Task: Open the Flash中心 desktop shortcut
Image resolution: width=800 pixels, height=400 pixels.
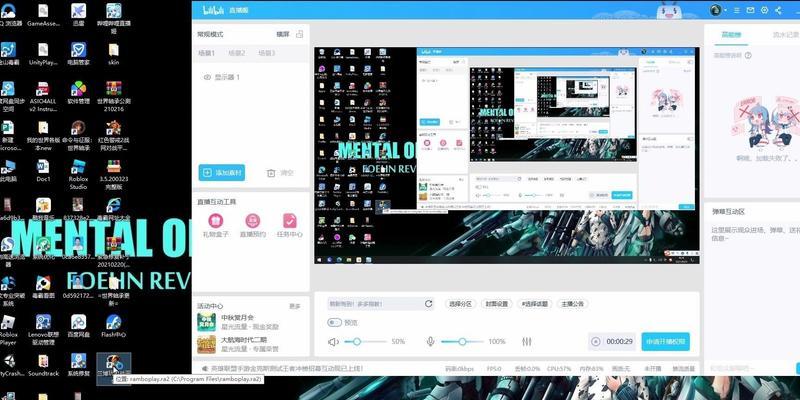Action: [113, 326]
